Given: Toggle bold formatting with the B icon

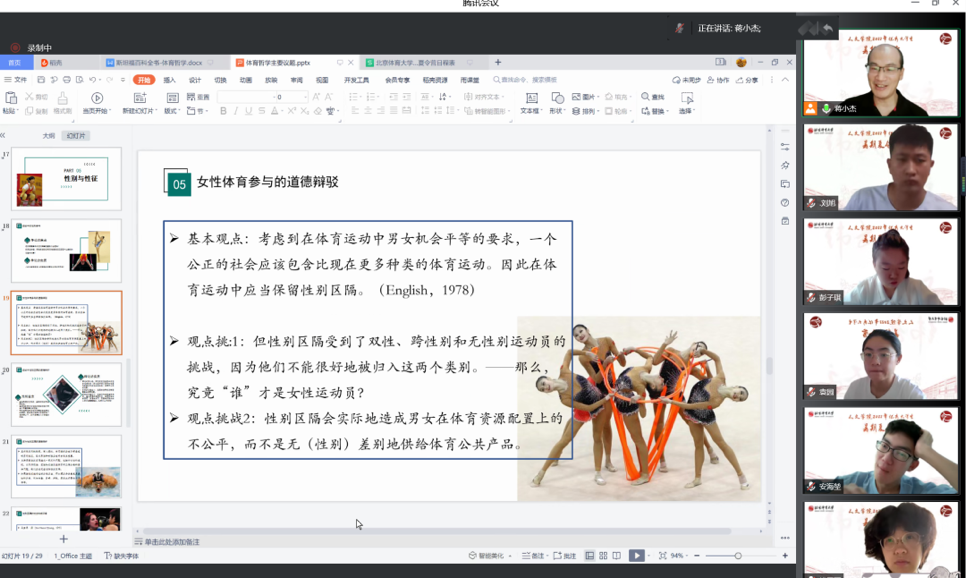Looking at the screenshot, I should click(x=223, y=111).
